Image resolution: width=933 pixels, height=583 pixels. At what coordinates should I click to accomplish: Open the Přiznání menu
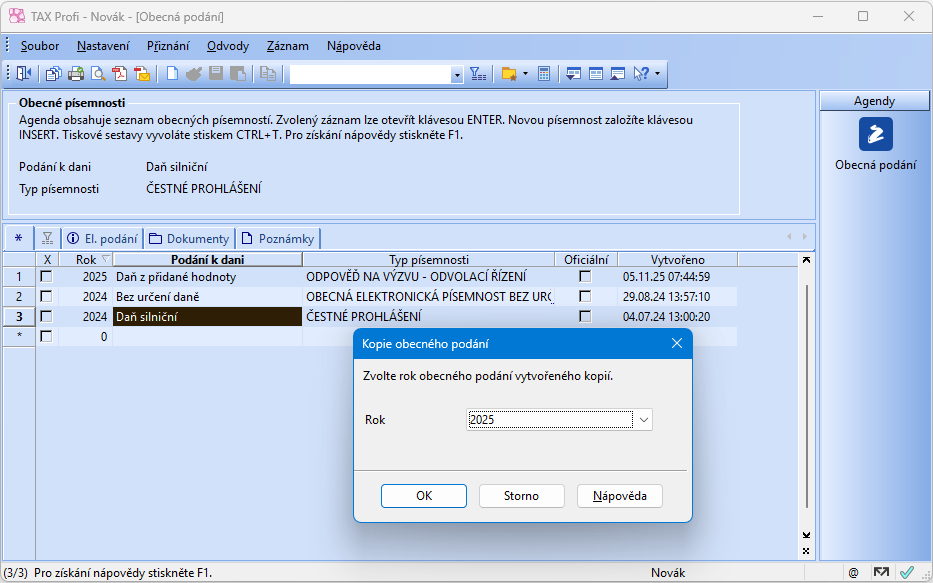(168, 45)
